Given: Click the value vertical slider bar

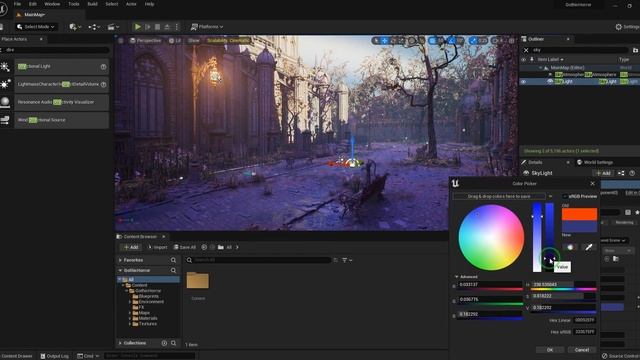Looking at the screenshot, I should (550, 237).
